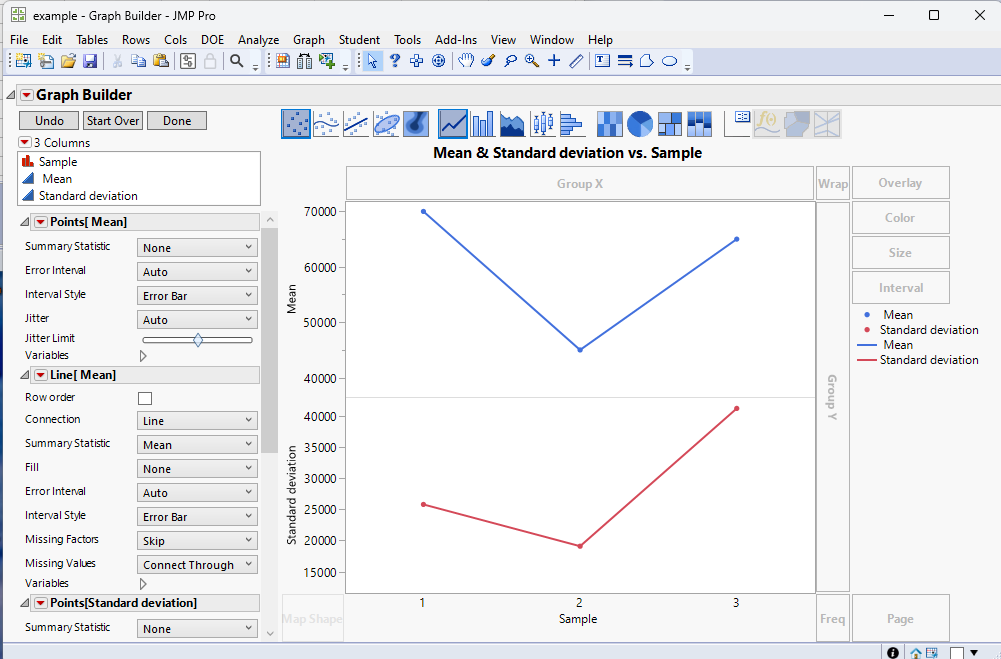Pick the Box Plot element icon
The width and height of the screenshot is (1001, 659).
tap(543, 124)
